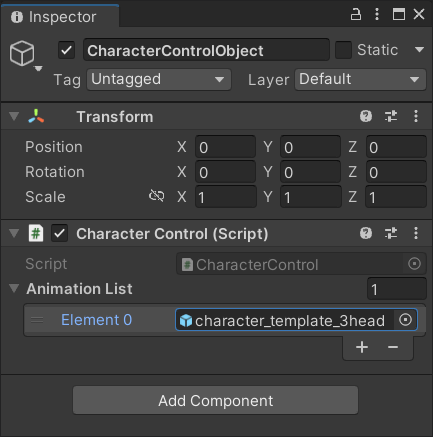Image resolution: width=433 pixels, height=437 pixels.
Task: Open the Tag dropdown showing Untagged
Action: click(x=159, y=80)
